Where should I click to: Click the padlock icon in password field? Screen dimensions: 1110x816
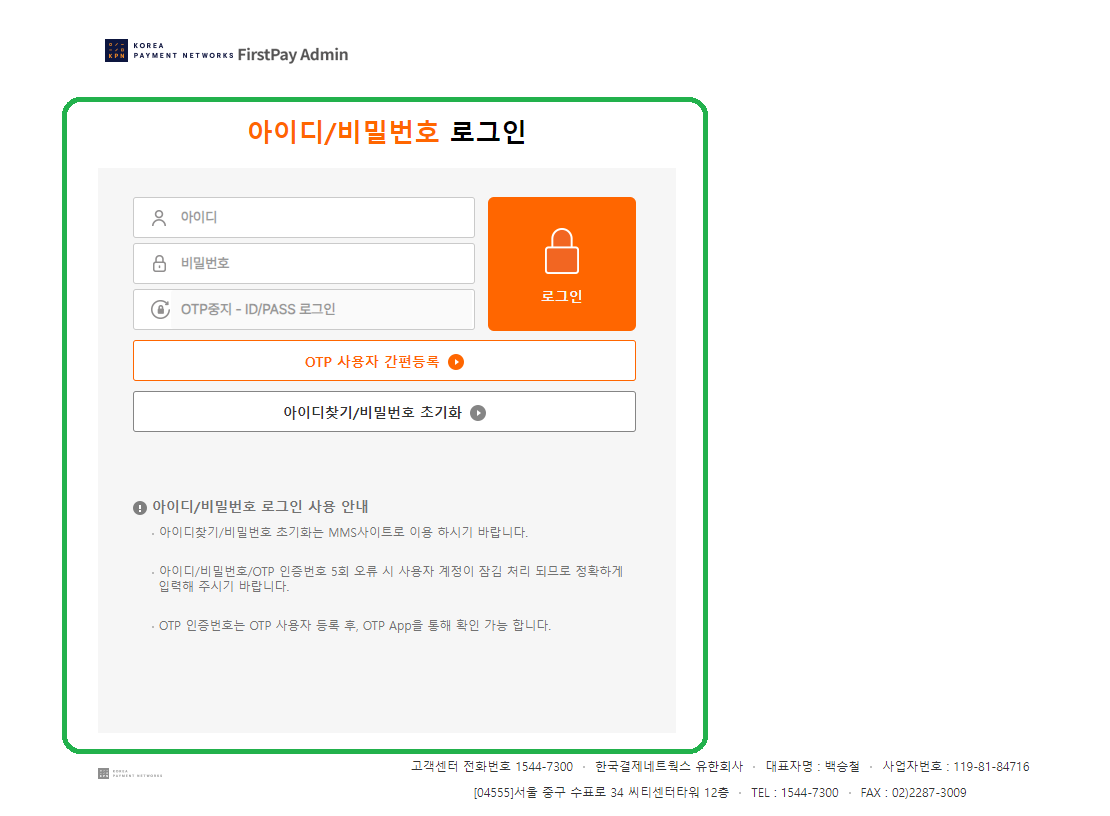(x=159, y=263)
